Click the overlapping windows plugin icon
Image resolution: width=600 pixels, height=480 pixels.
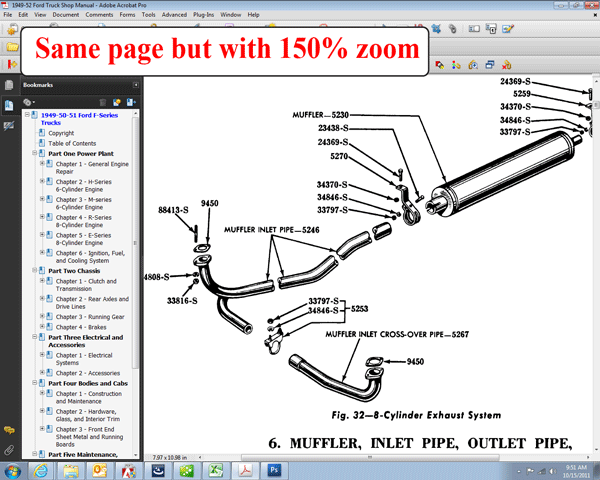tap(490, 65)
